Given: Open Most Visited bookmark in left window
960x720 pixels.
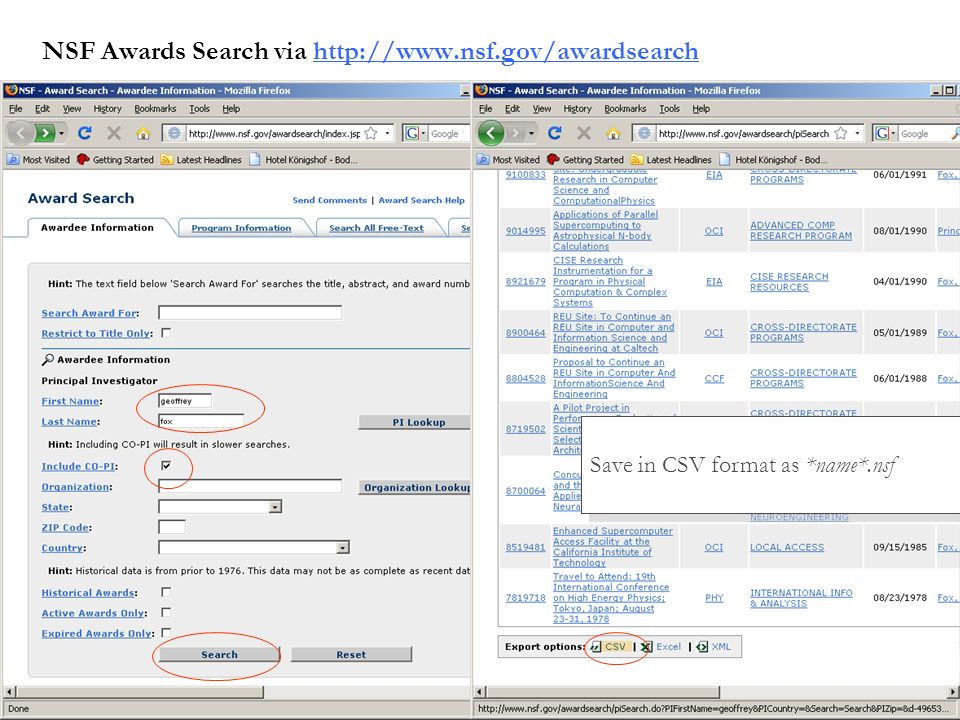Looking at the screenshot, I should pos(38,160).
